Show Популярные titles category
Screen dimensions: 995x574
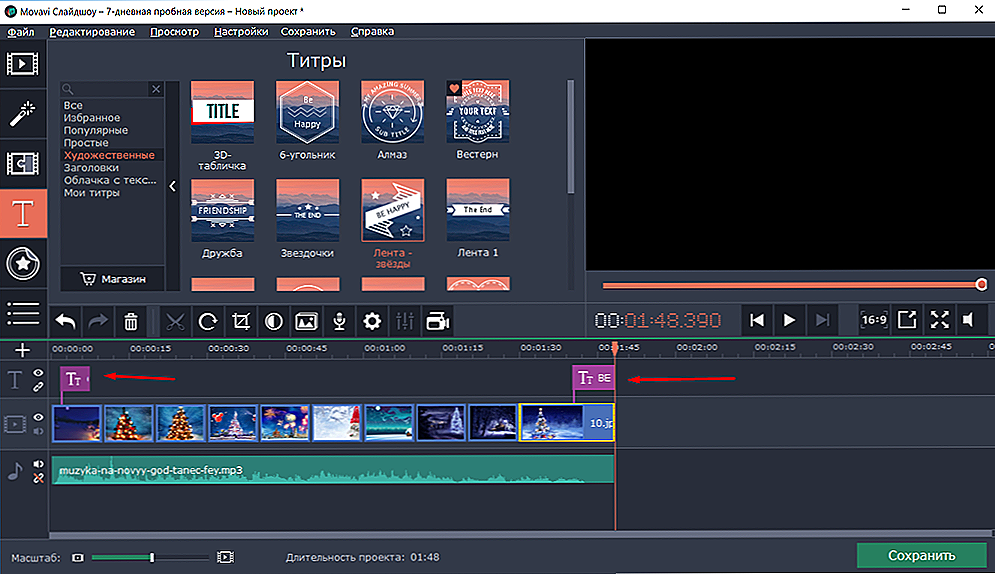point(96,130)
